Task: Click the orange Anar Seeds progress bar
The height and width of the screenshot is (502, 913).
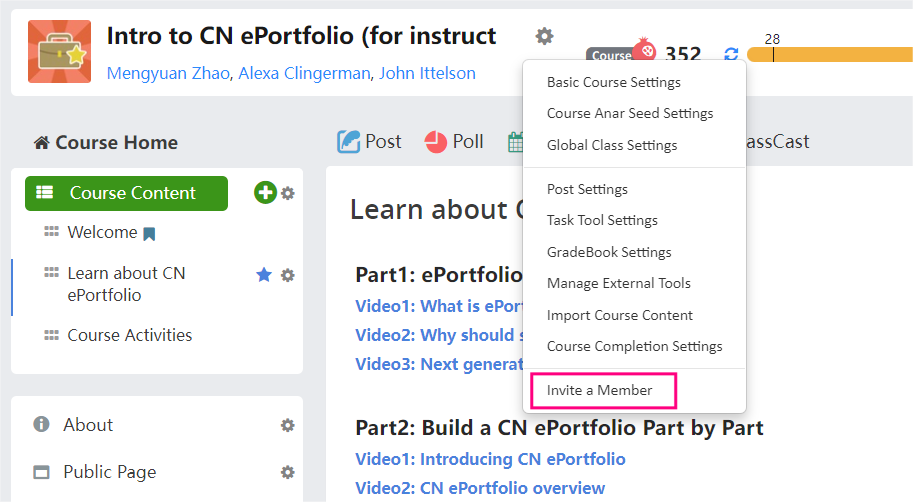Action: (x=830, y=54)
